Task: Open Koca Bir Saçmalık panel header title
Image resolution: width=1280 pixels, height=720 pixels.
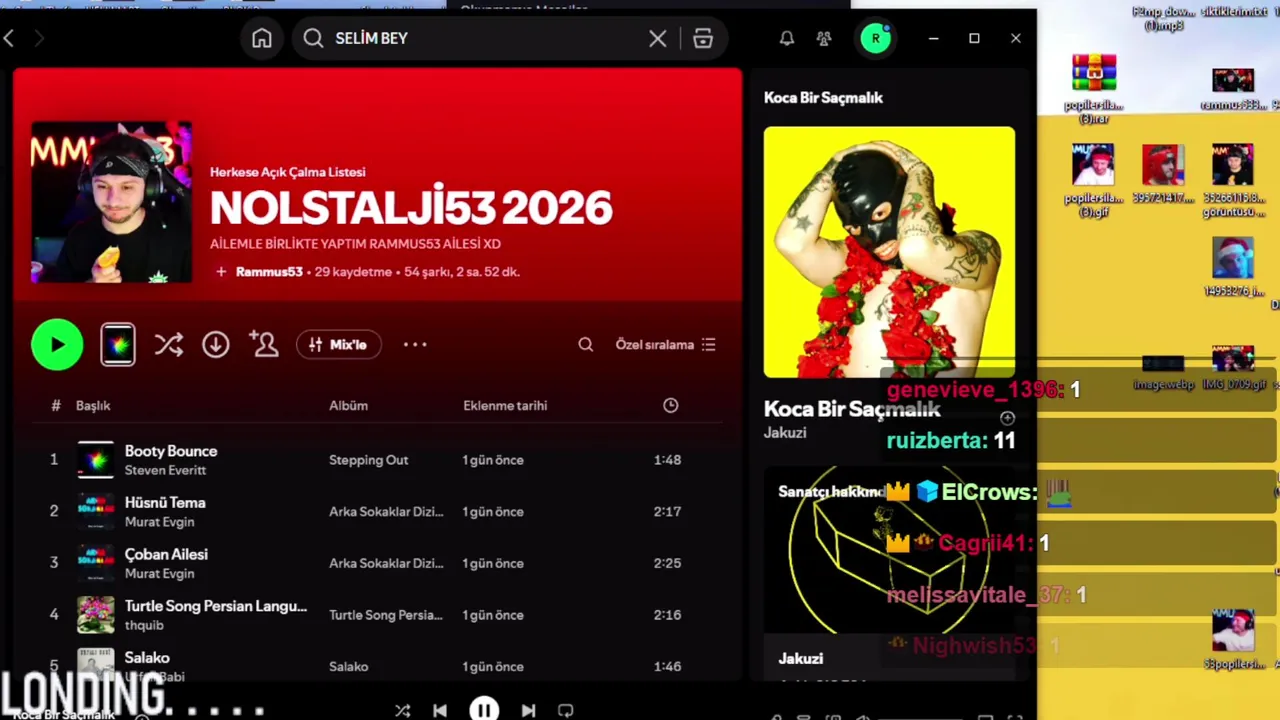Action: [x=823, y=98]
